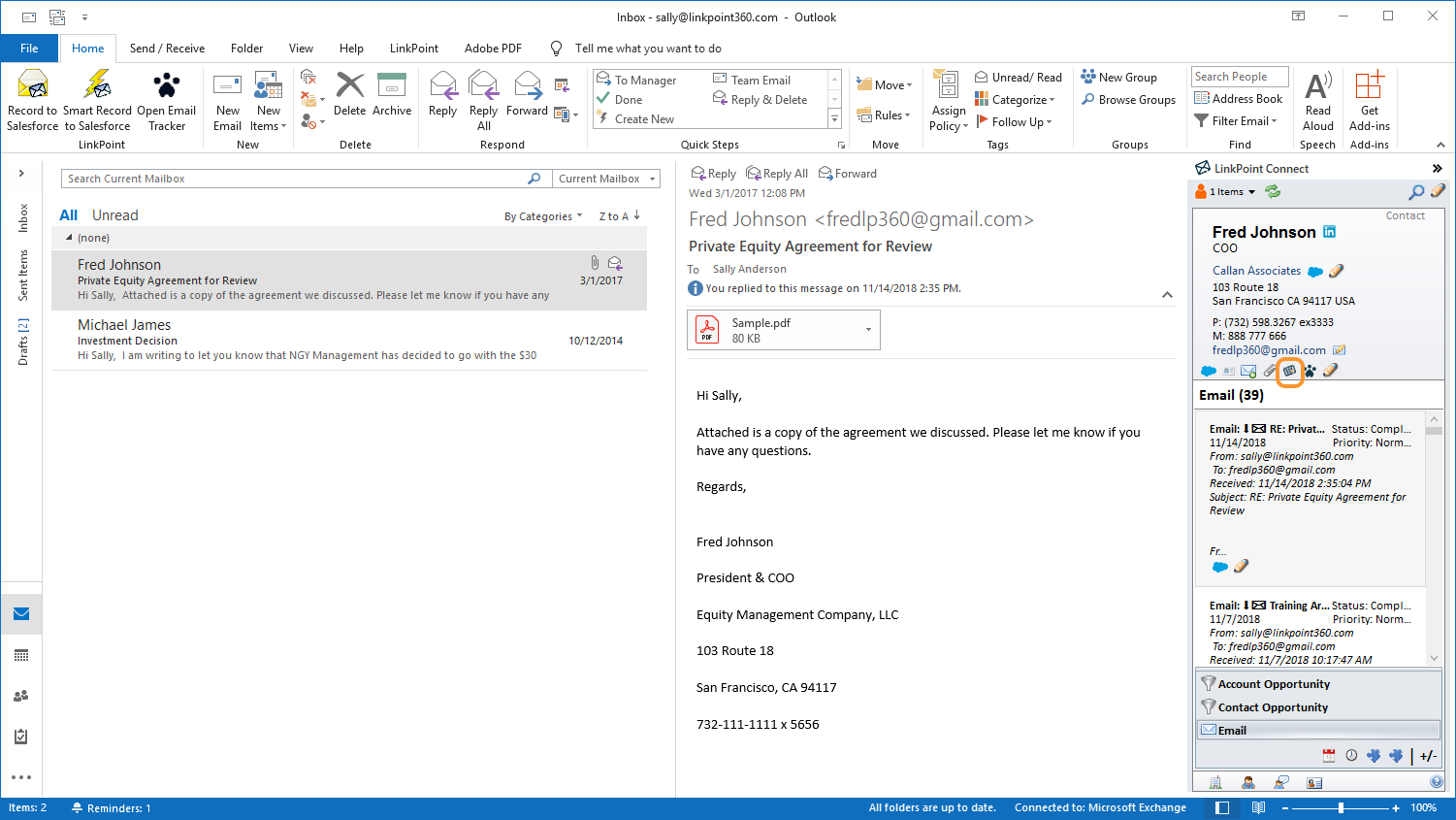1456x820 pixels.
Task: Toggle Unread/Read status
Action: pyautogui.click(x=1018, y=78)
